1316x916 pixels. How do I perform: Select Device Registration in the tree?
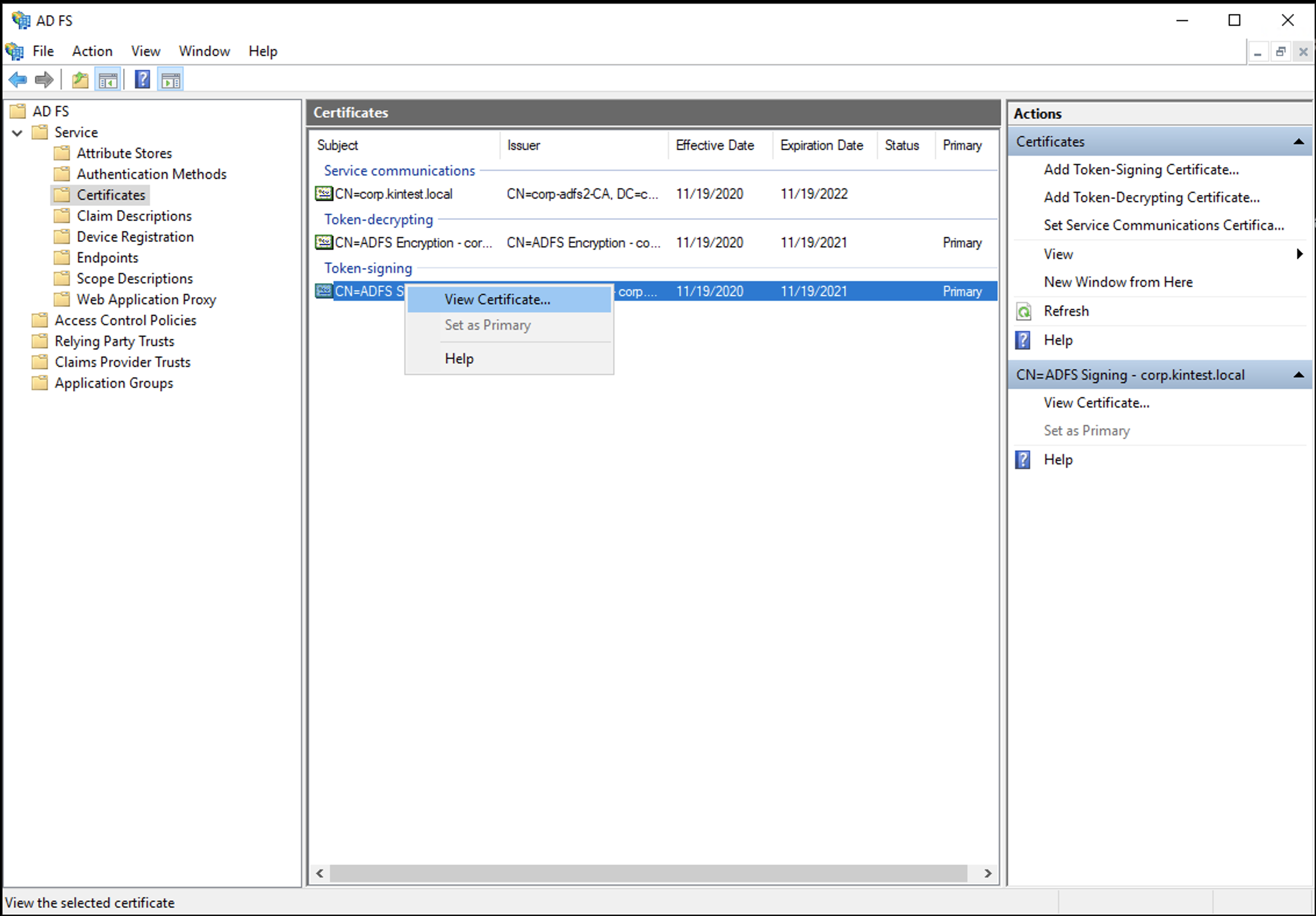(135, 237)
